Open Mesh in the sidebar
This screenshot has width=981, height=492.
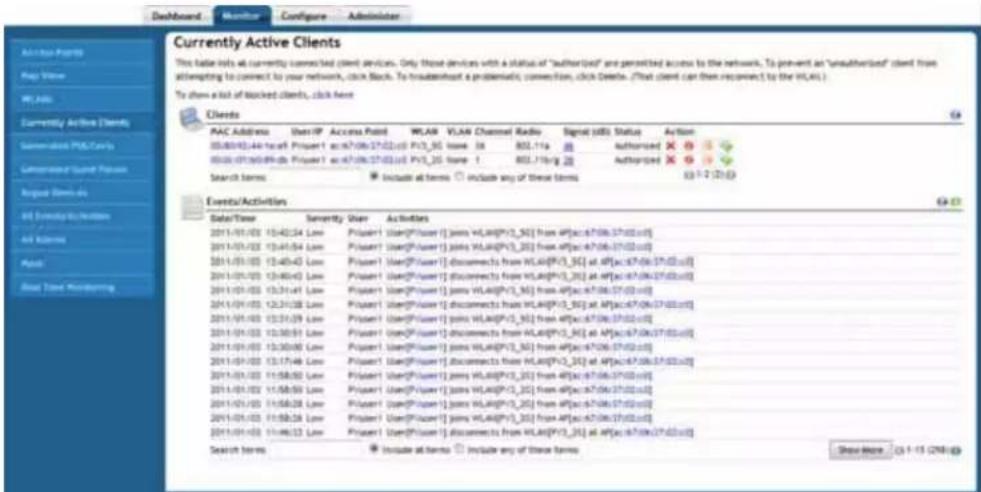click(x=82, y=263)
